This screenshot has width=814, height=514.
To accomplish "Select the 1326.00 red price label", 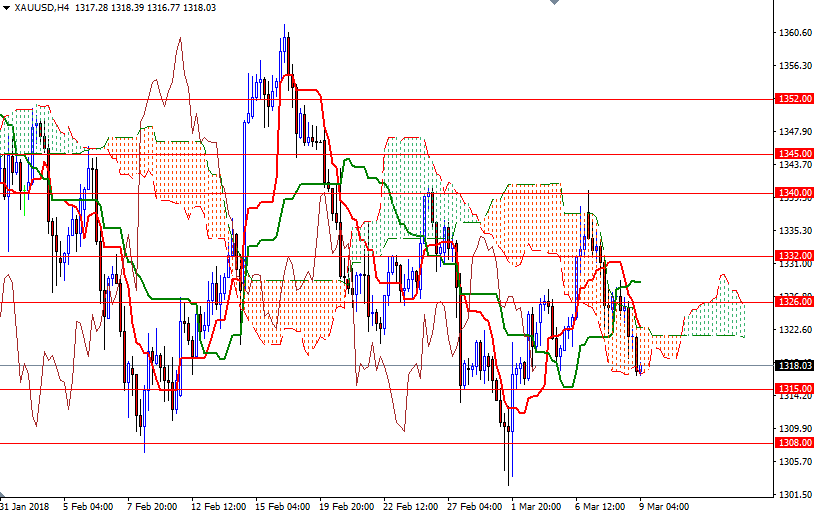I will tap(794, 302).
